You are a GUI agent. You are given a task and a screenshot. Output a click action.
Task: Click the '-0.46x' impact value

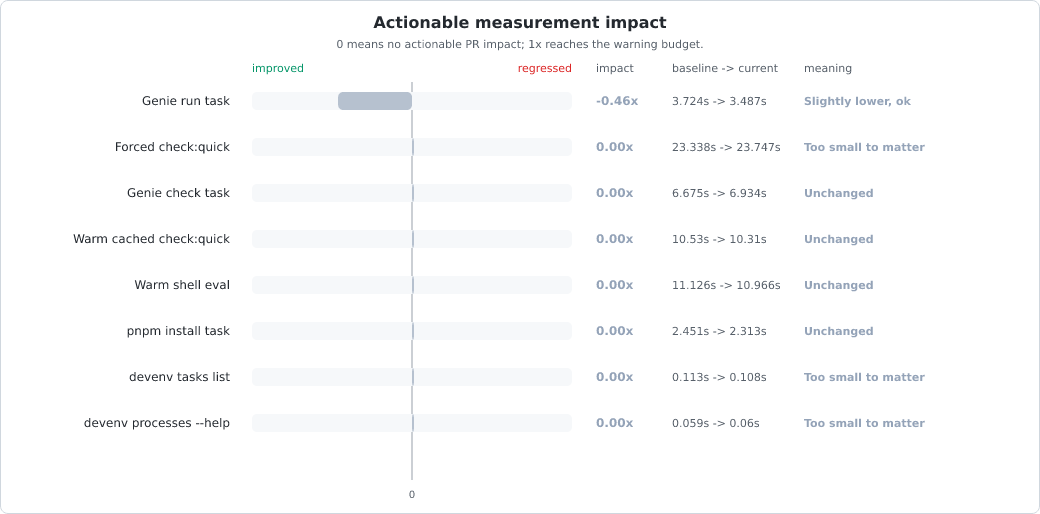(x=617, y=101)
